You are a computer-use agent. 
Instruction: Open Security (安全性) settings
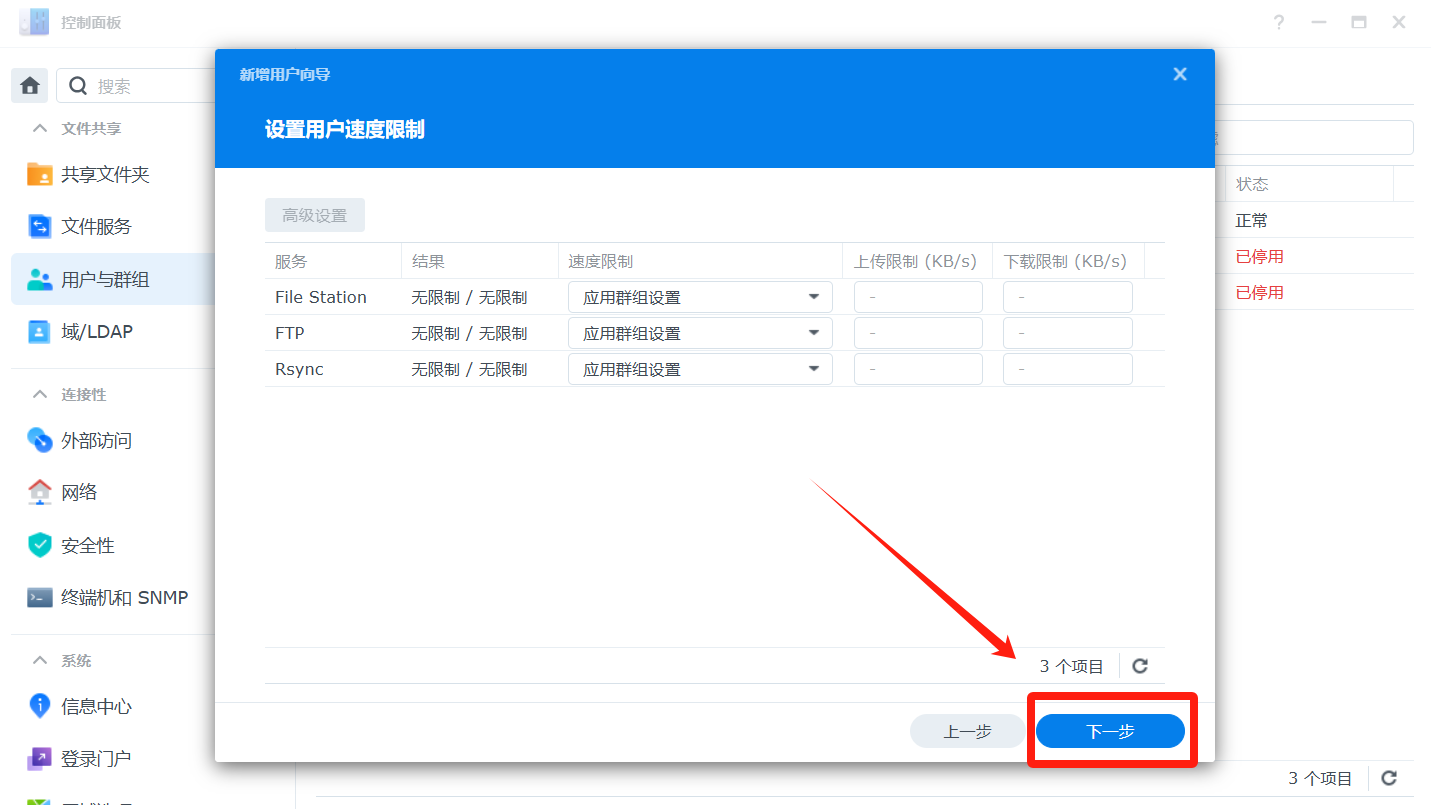(88, 546)
